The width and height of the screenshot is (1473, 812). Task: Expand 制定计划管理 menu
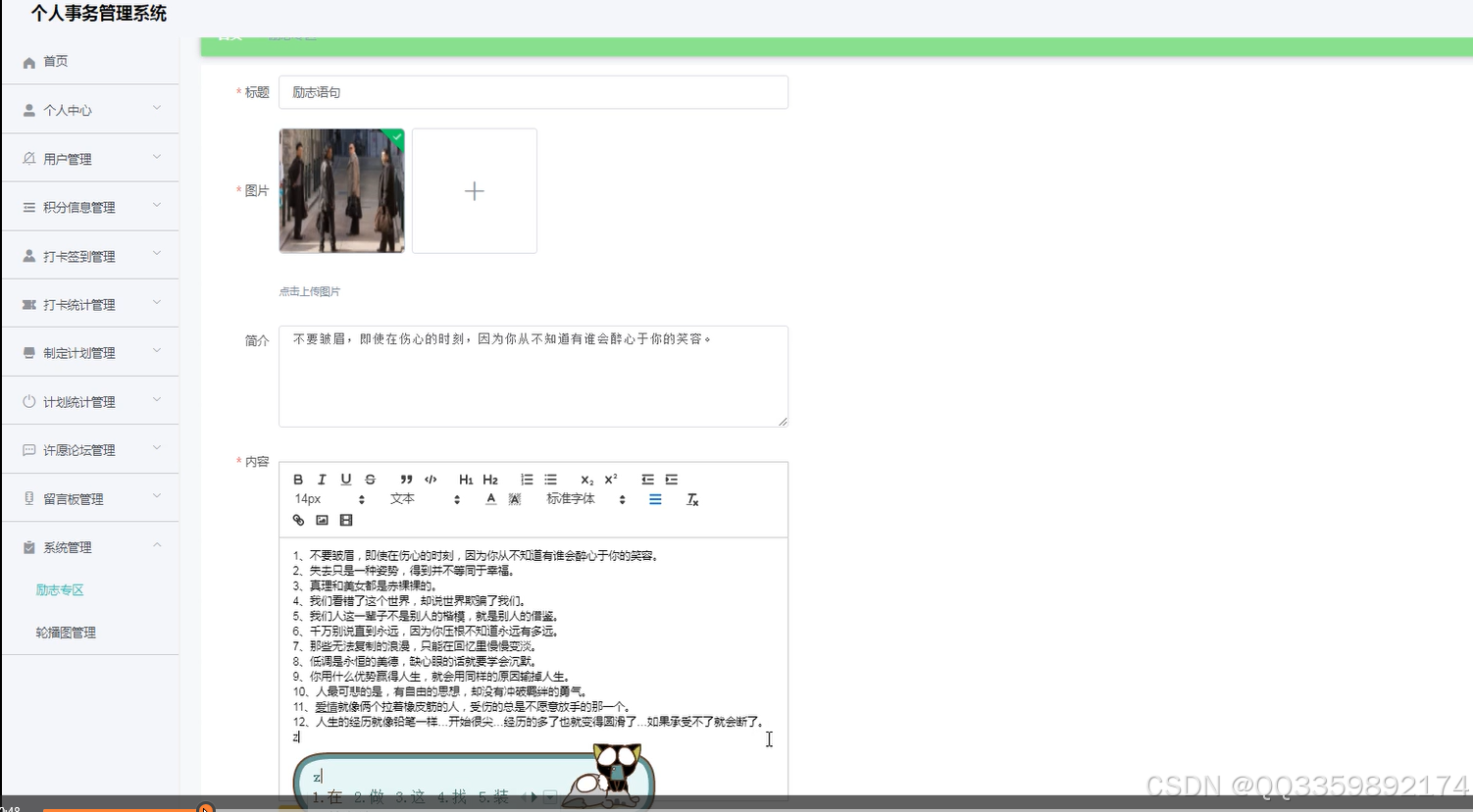(x=90, y=352)
